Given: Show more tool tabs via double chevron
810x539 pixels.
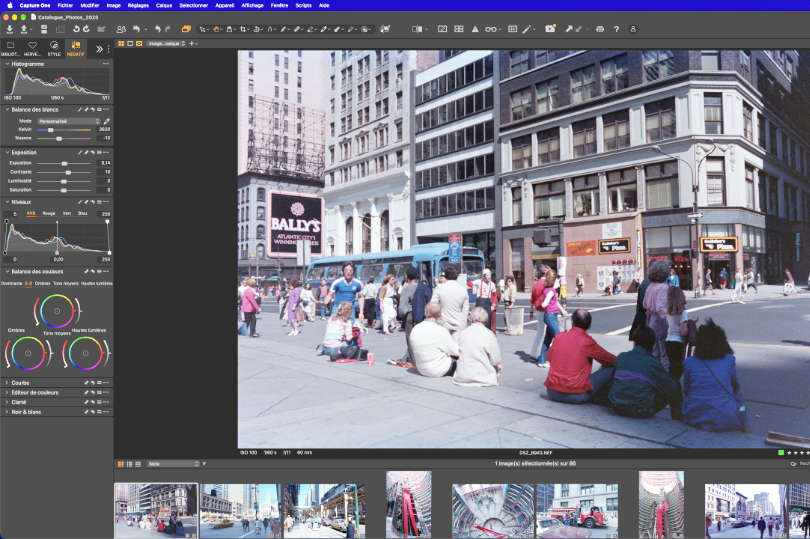Looking at the screenshot, I should (x=99, y=49).
